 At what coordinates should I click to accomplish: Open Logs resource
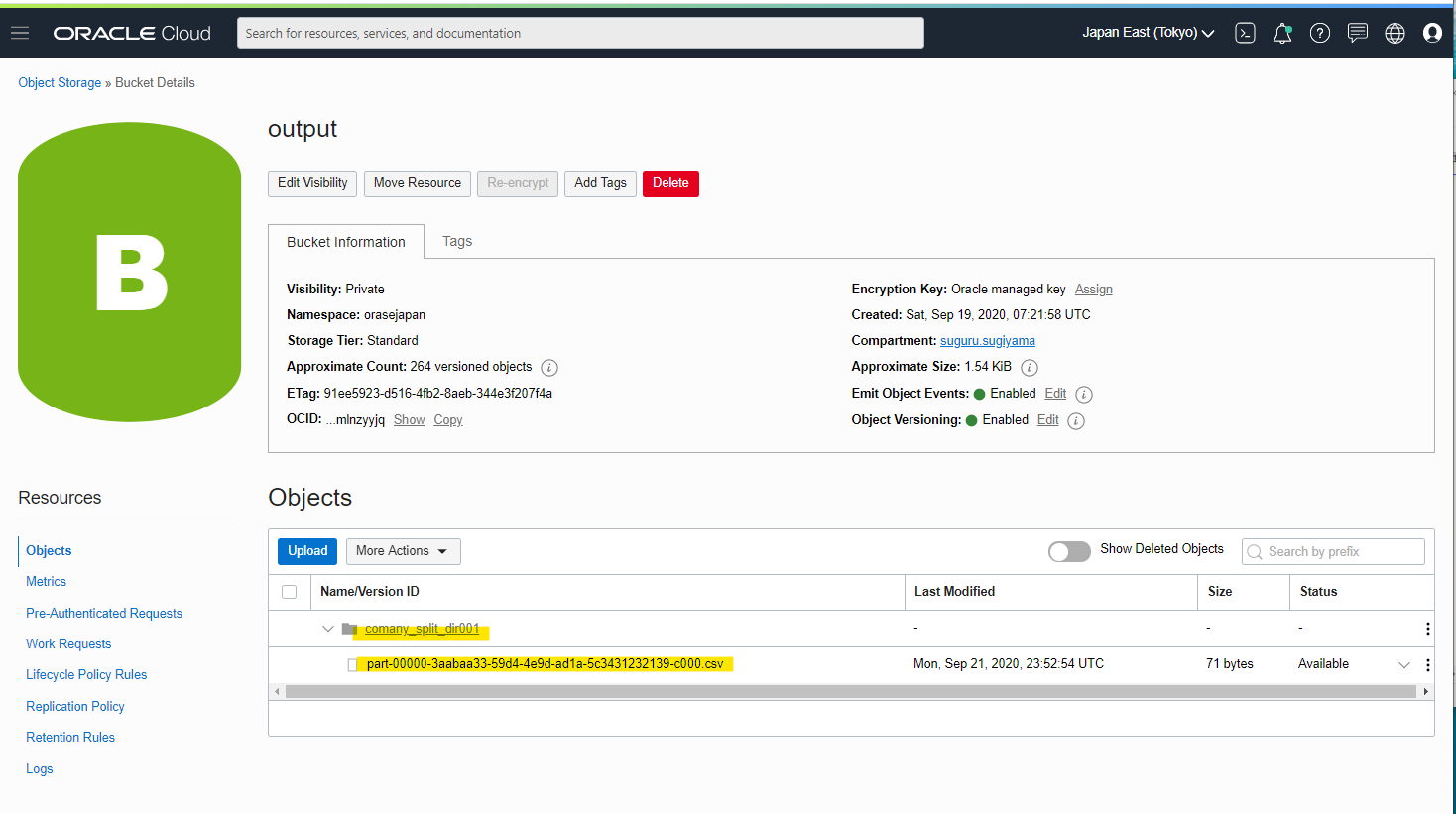40,769
